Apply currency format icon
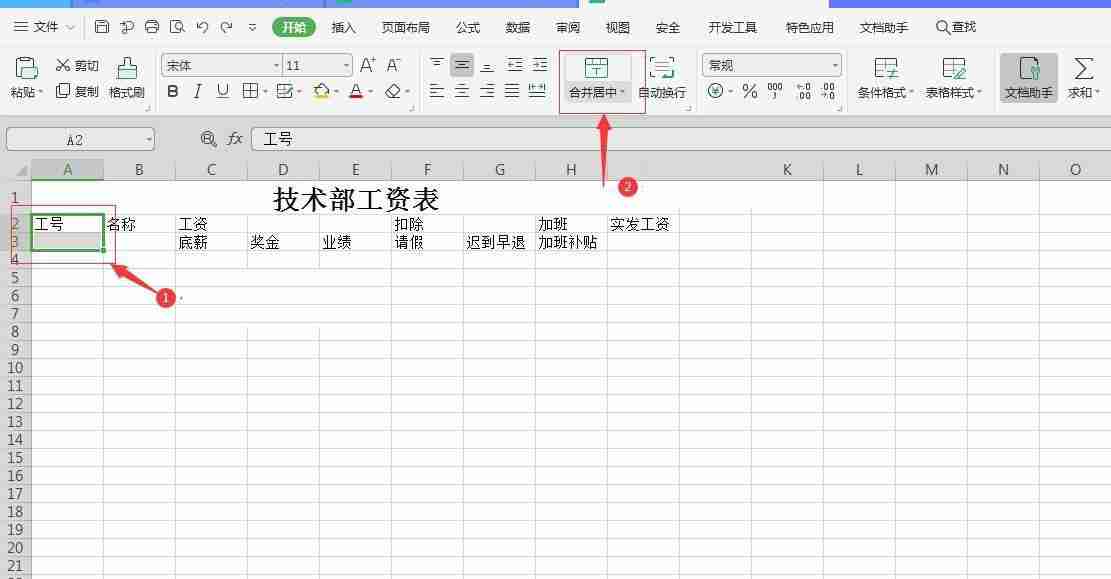This screenshot has width=1111, height=579. [716, 91]
